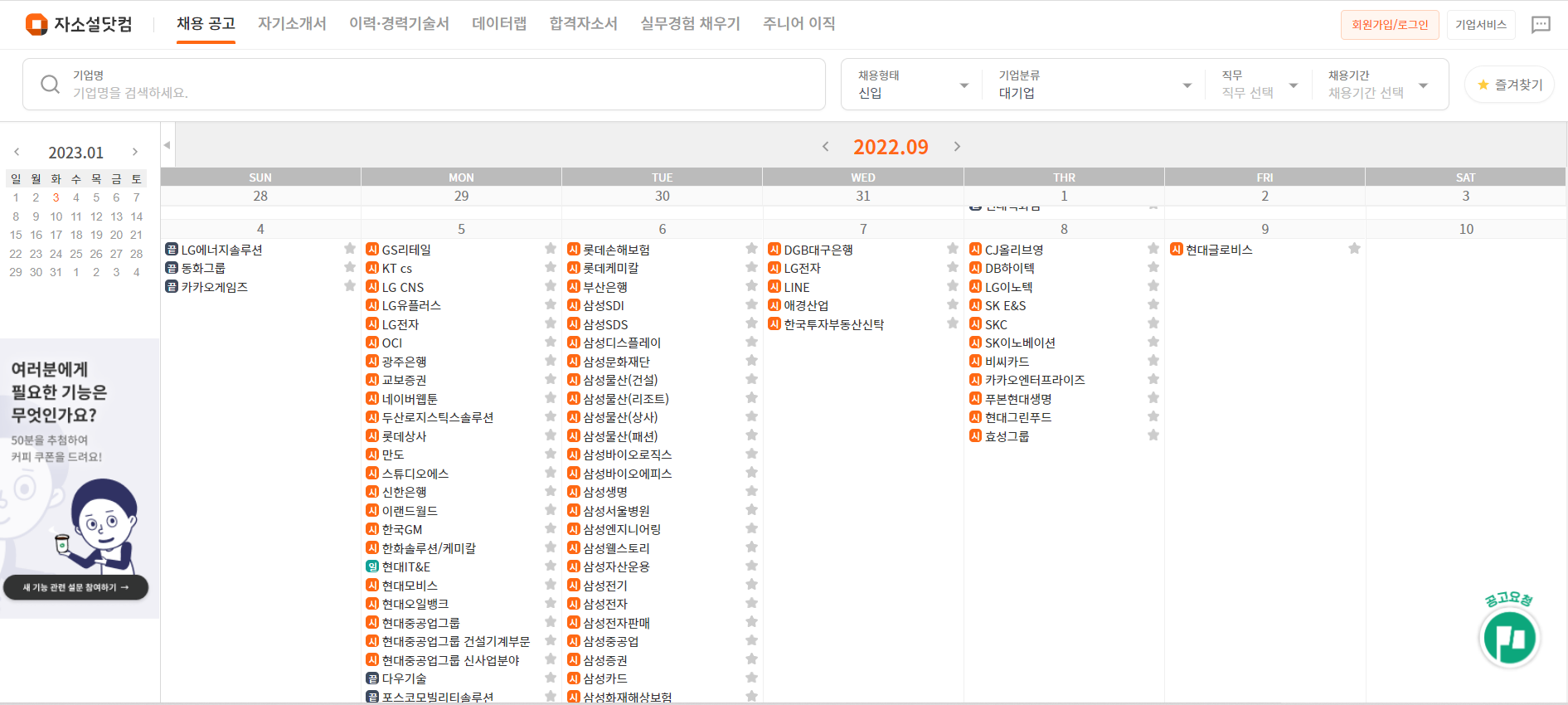1568x705 pixels.
Task: Open the 카카오게임즈 job posting
Action: click(x=215, y=287)
